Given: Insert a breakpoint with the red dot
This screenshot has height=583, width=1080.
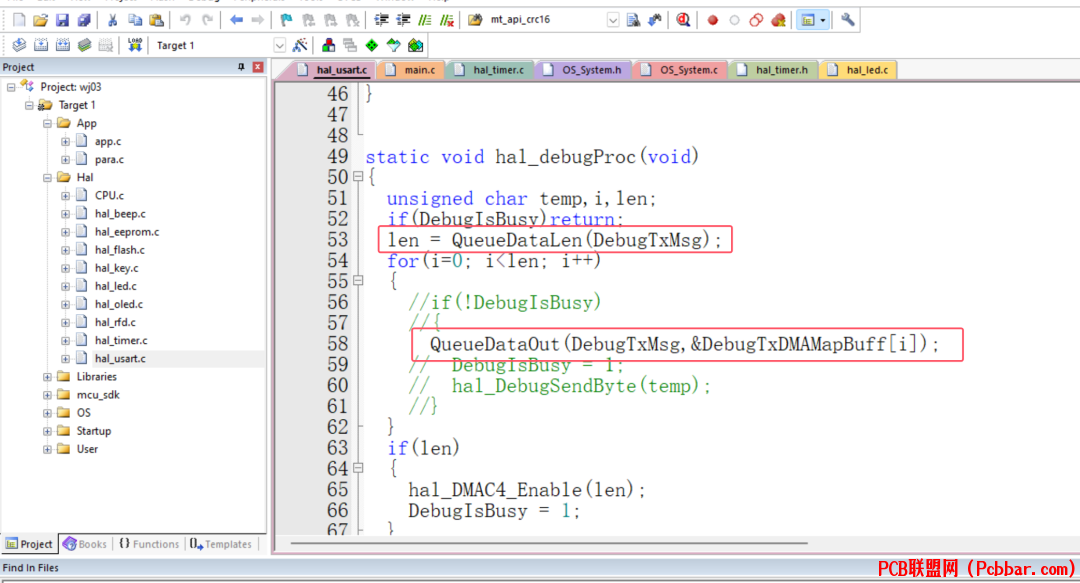Looking at the screenshot, I should point(713,20).
